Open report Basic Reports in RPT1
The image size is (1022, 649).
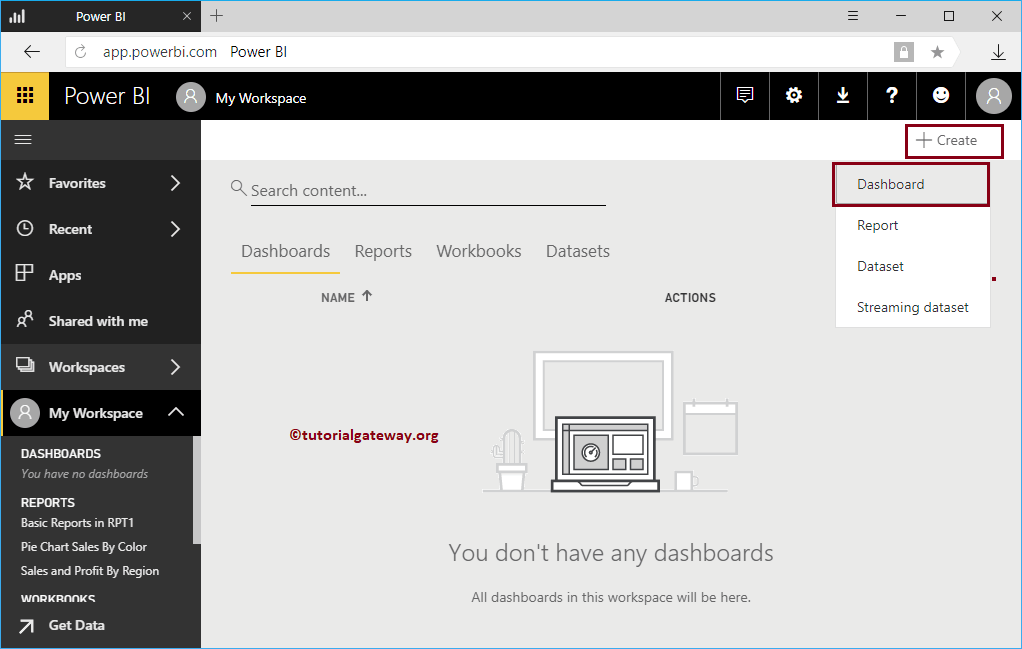pos(78,523)
